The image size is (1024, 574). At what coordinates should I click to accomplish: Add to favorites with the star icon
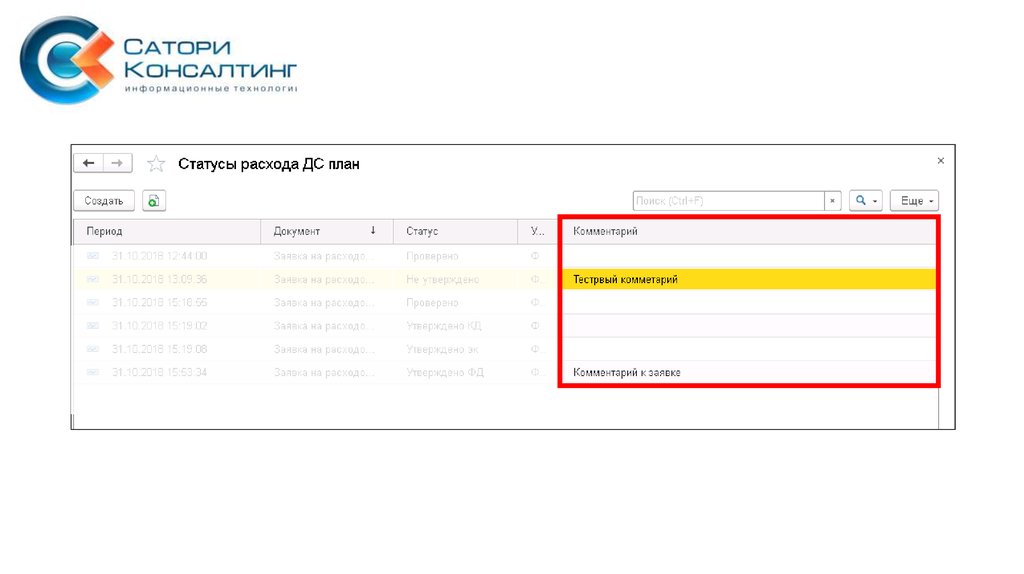coord(156,164)
